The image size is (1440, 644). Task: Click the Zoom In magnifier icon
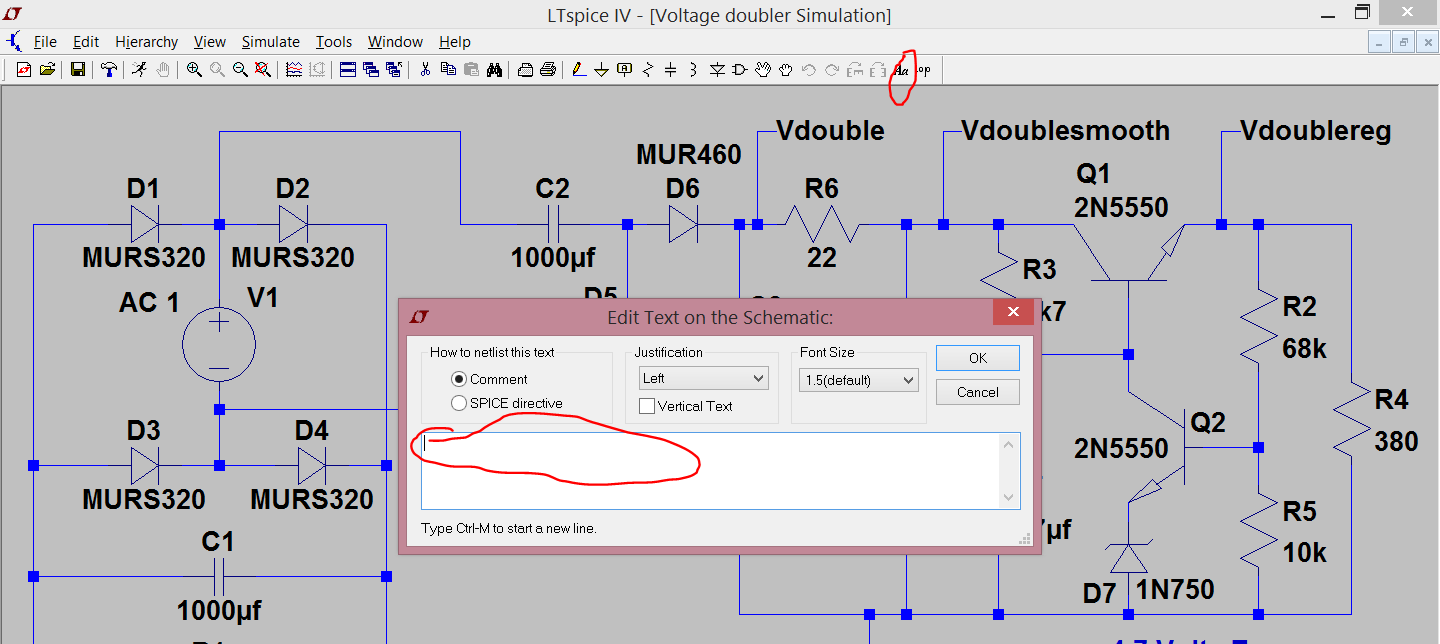click(x=194, y=69)
